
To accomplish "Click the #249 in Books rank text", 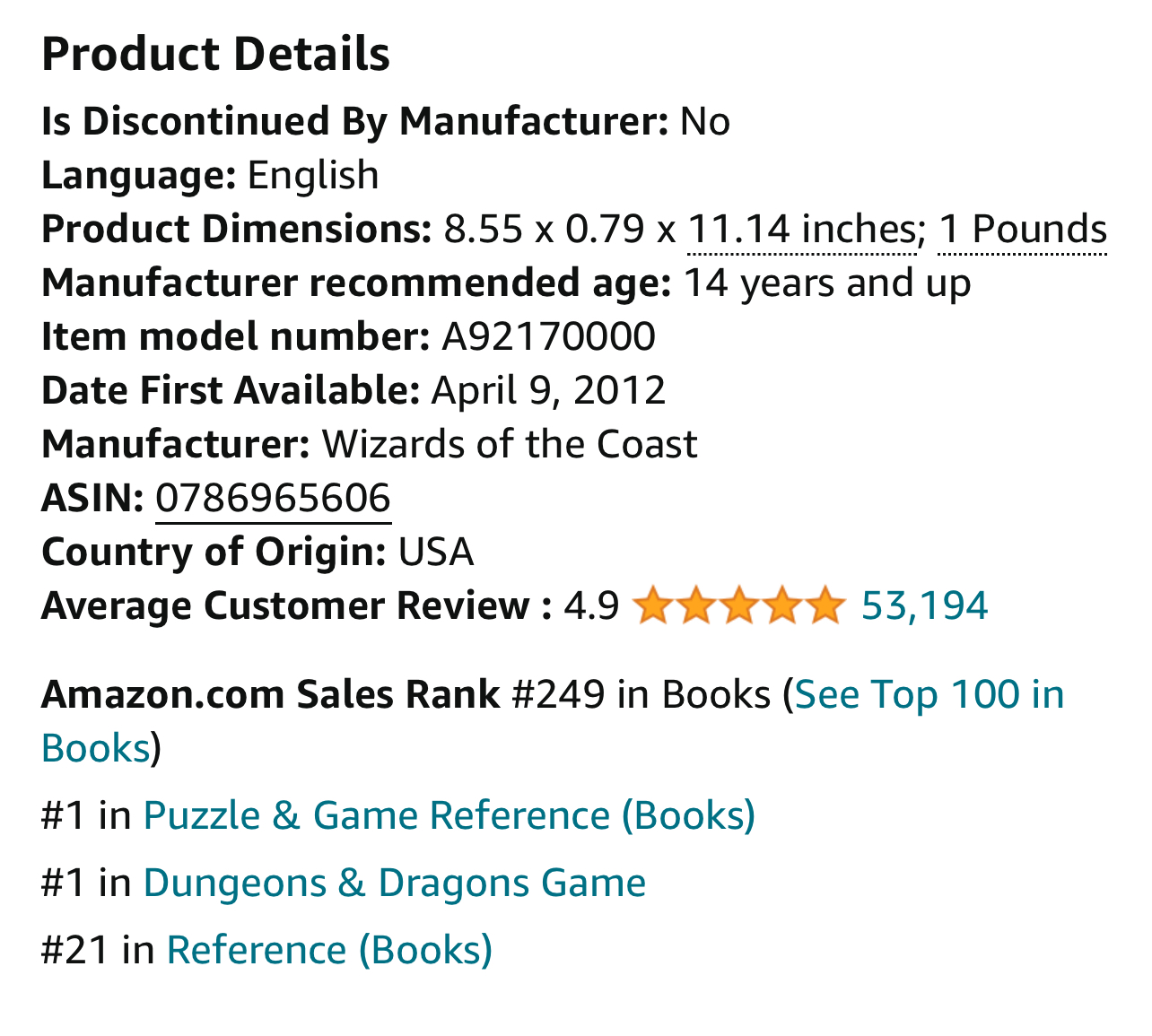I will click(641, 695).
